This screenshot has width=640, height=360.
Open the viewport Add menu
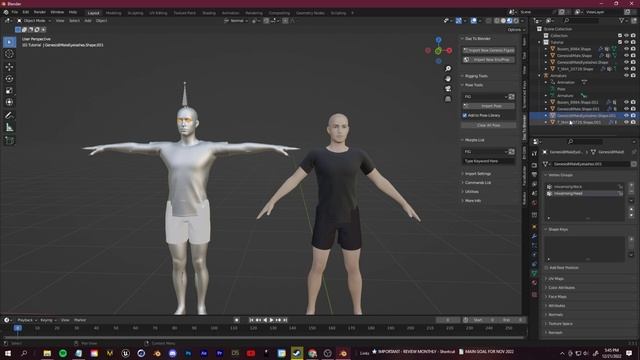[88, 20]
